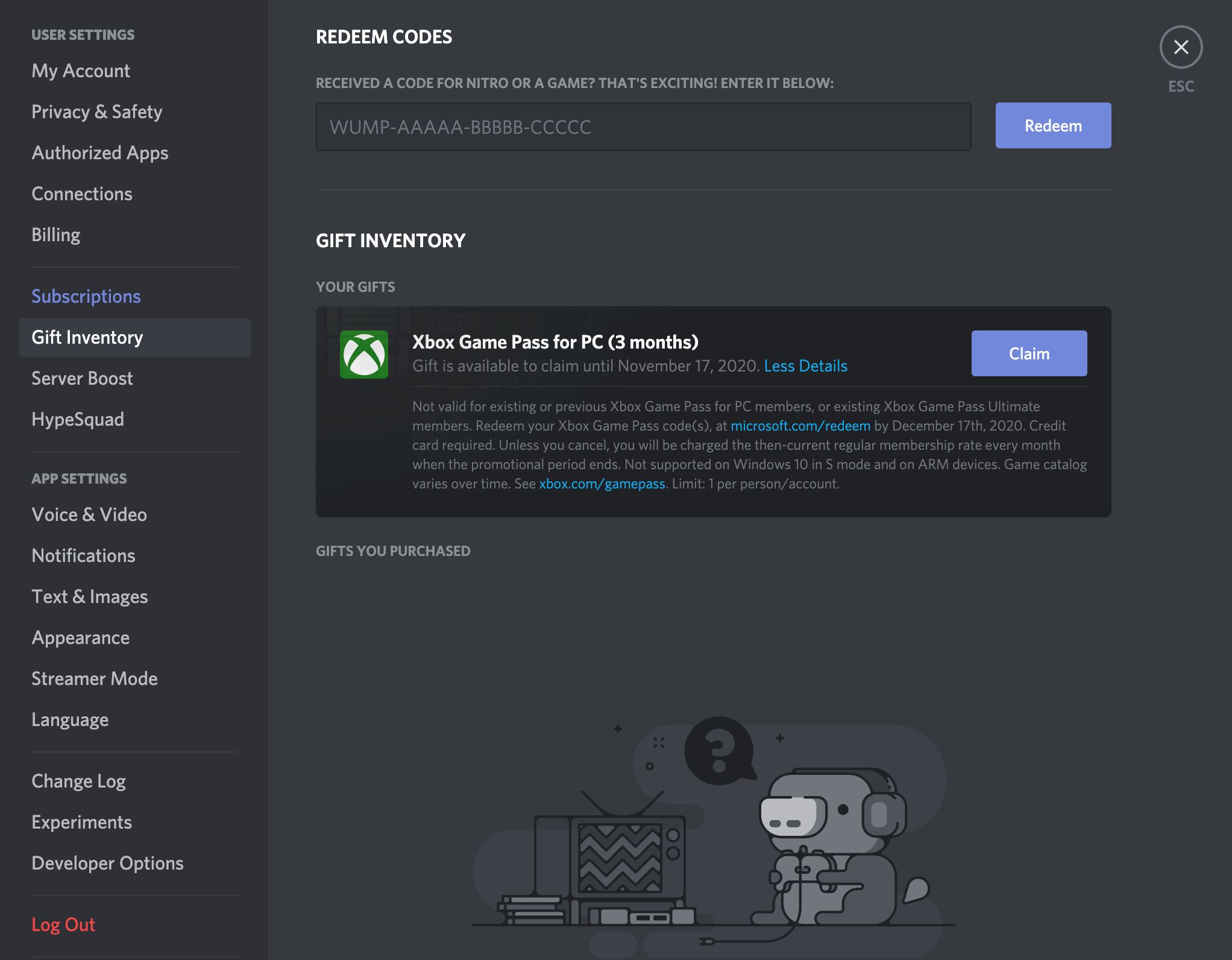Viewport: 1232px width, 960px height.
Task: View the HypeSquad page
Action: (78, 419)
